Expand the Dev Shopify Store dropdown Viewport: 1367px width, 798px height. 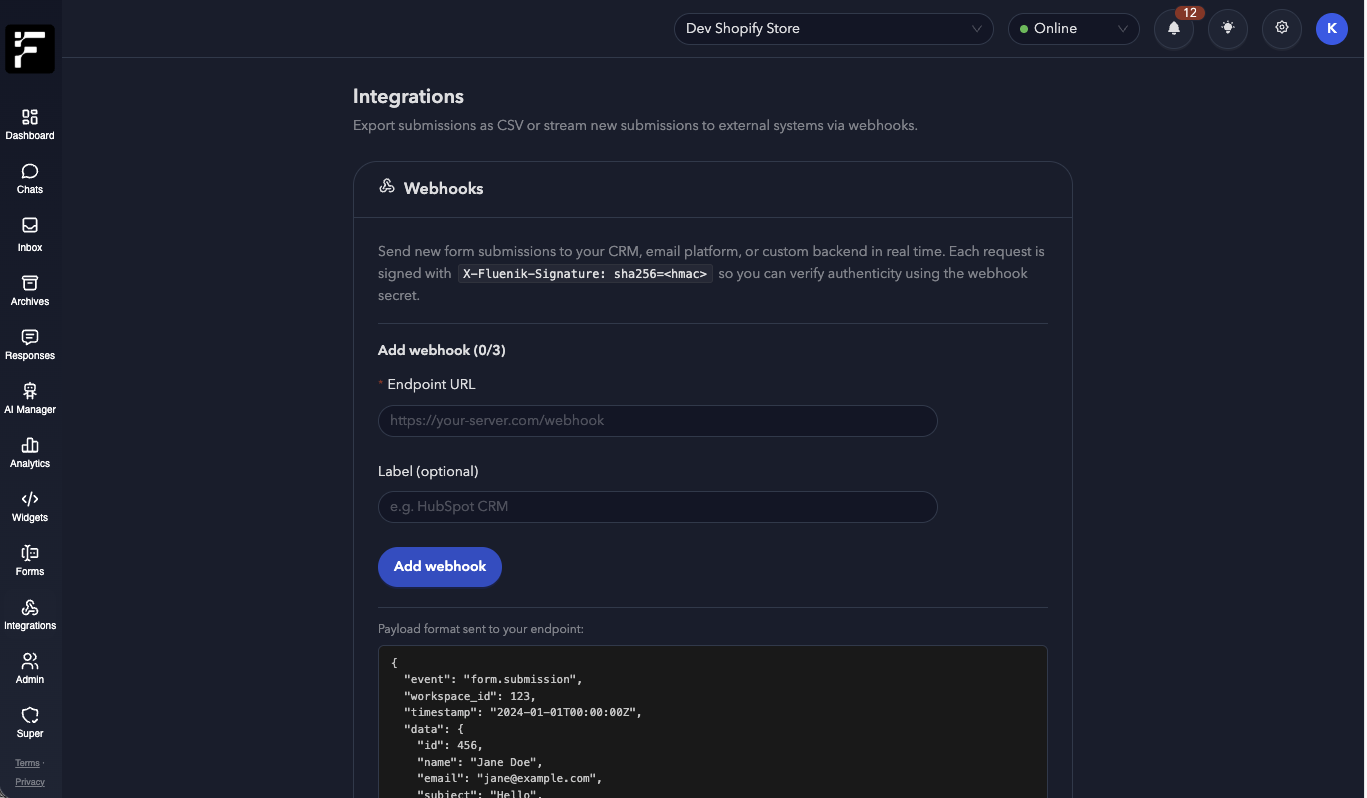click(833, 29)
